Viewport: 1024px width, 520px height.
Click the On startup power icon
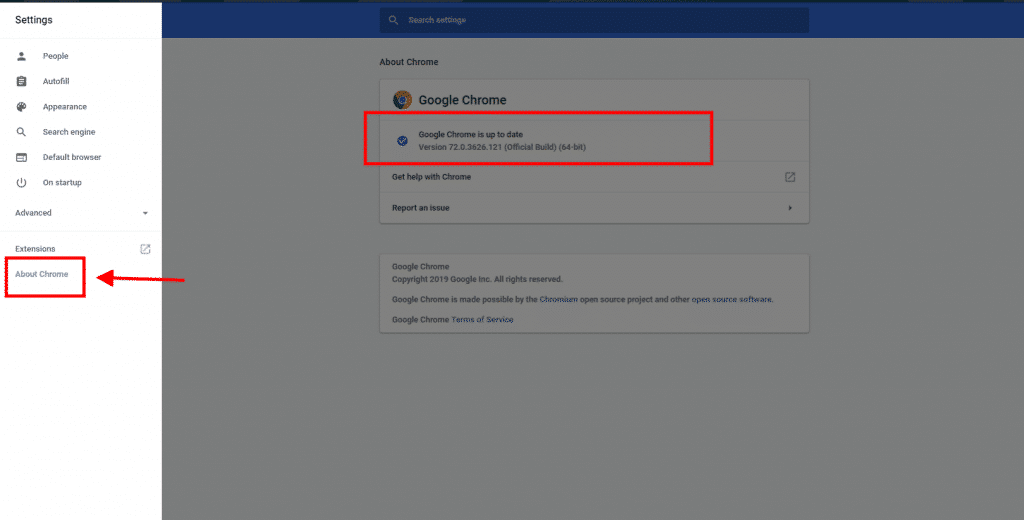[x=21, y=183]
